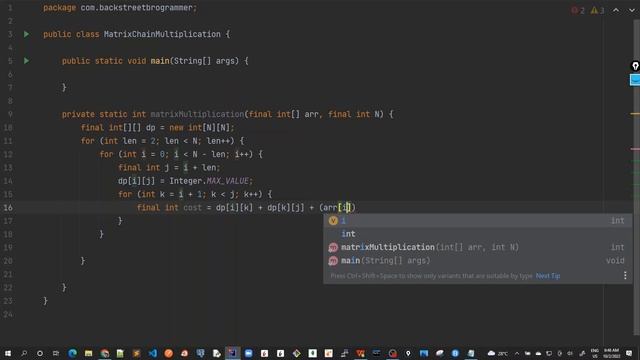Viewport: 640px width, 360px height.
Task: Open Cortana circle on taskbar
Action: (x=40, y=353)
